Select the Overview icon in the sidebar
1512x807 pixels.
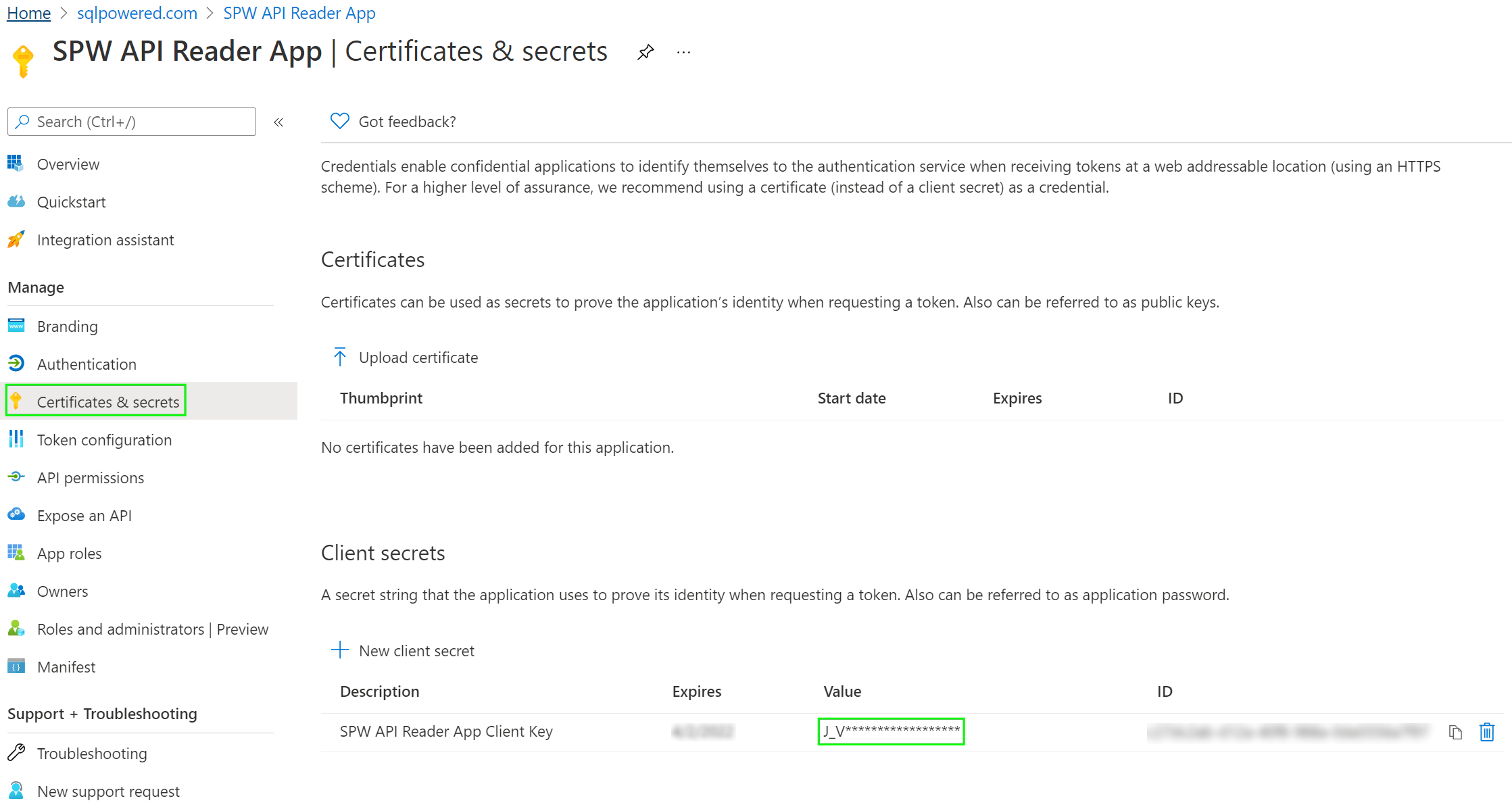[16, 164]
